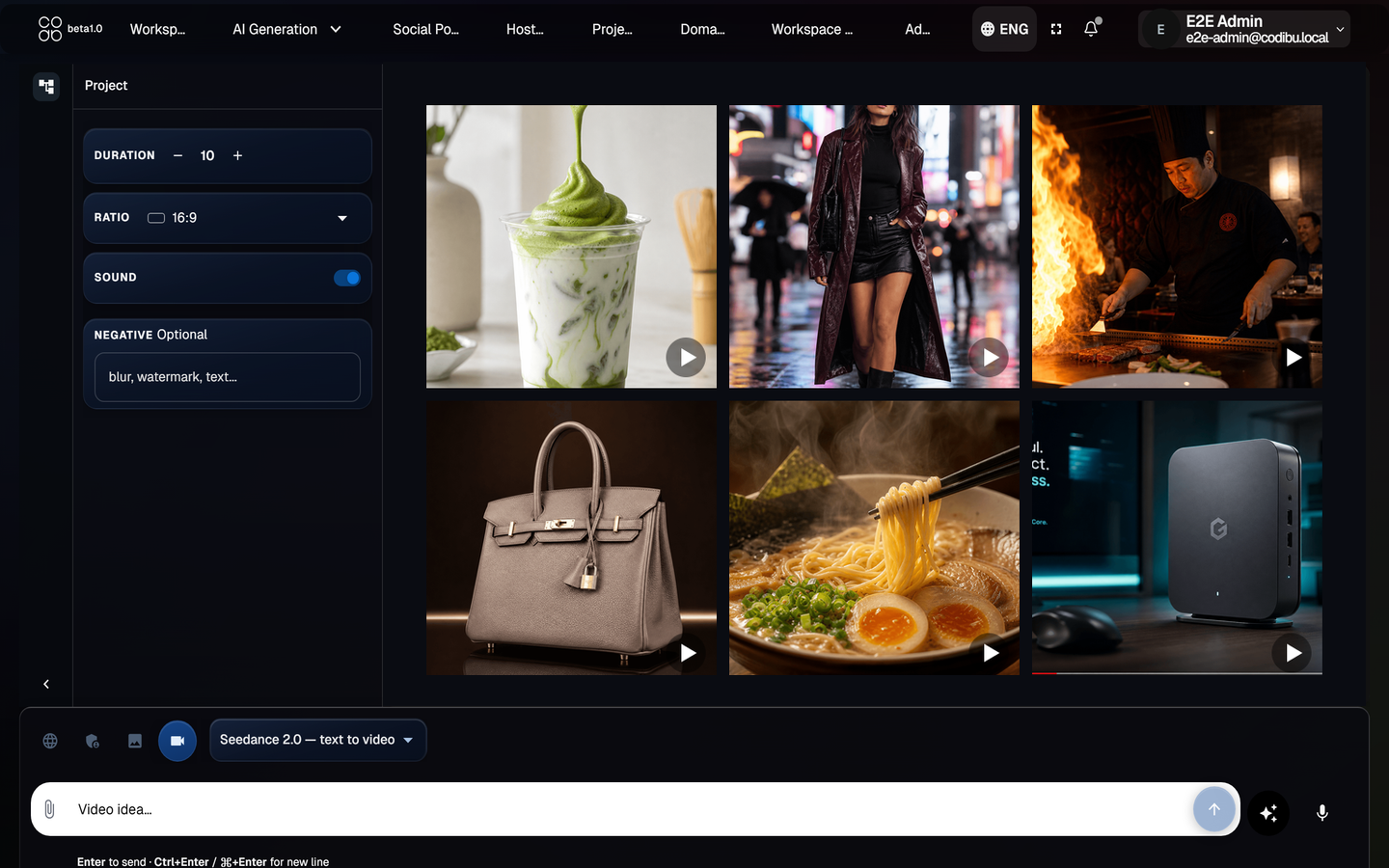Image resolution: width=1389 pixels, height=868 pixels.
Task: Open the Proje… menu item
Action: pos(613,29)
